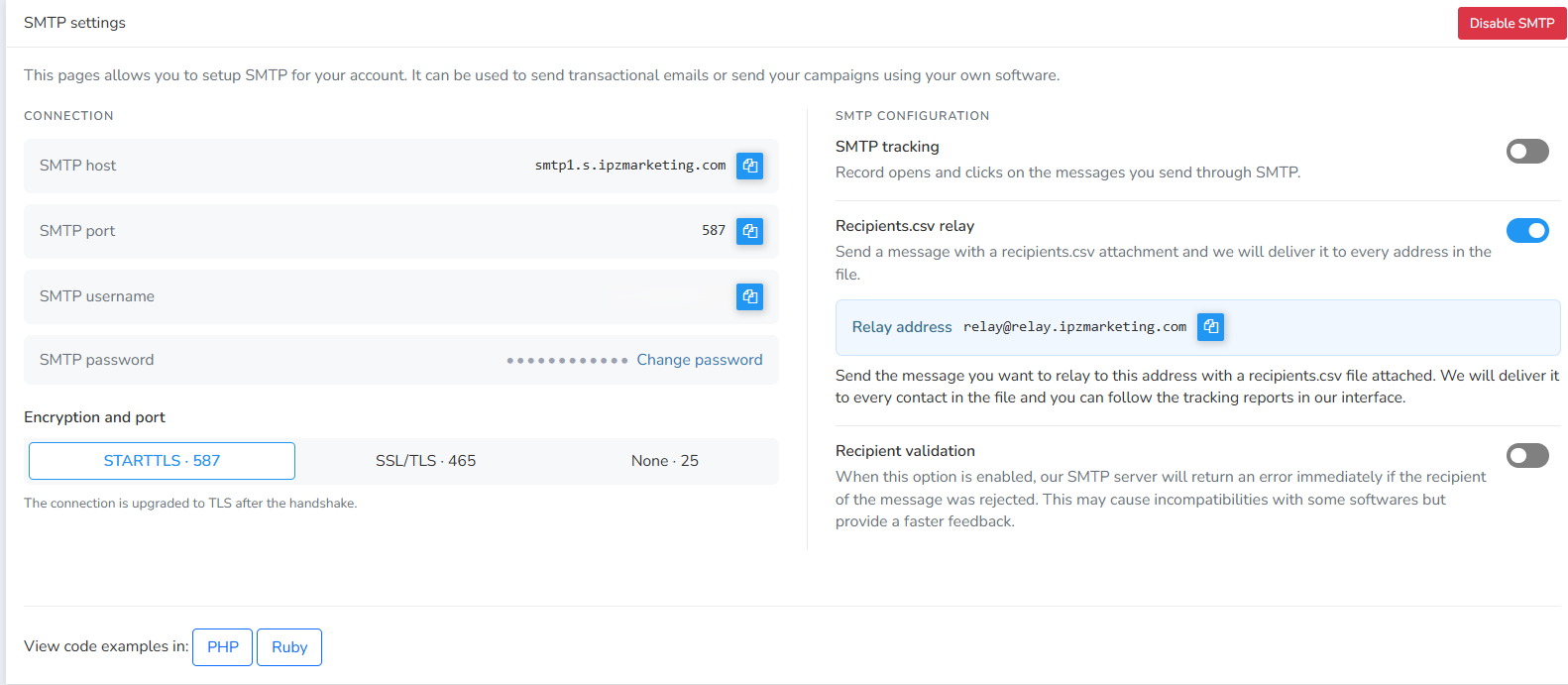Copy the SMTP host value

(x=750, y=166)
